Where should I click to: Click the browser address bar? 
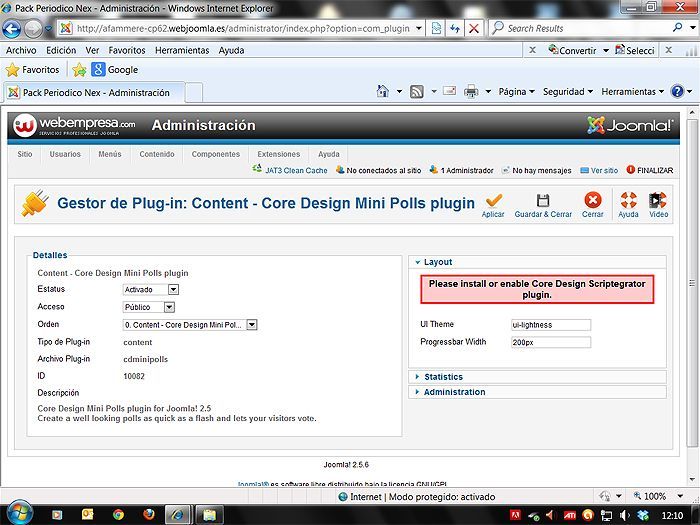click(x=241, y=29)
